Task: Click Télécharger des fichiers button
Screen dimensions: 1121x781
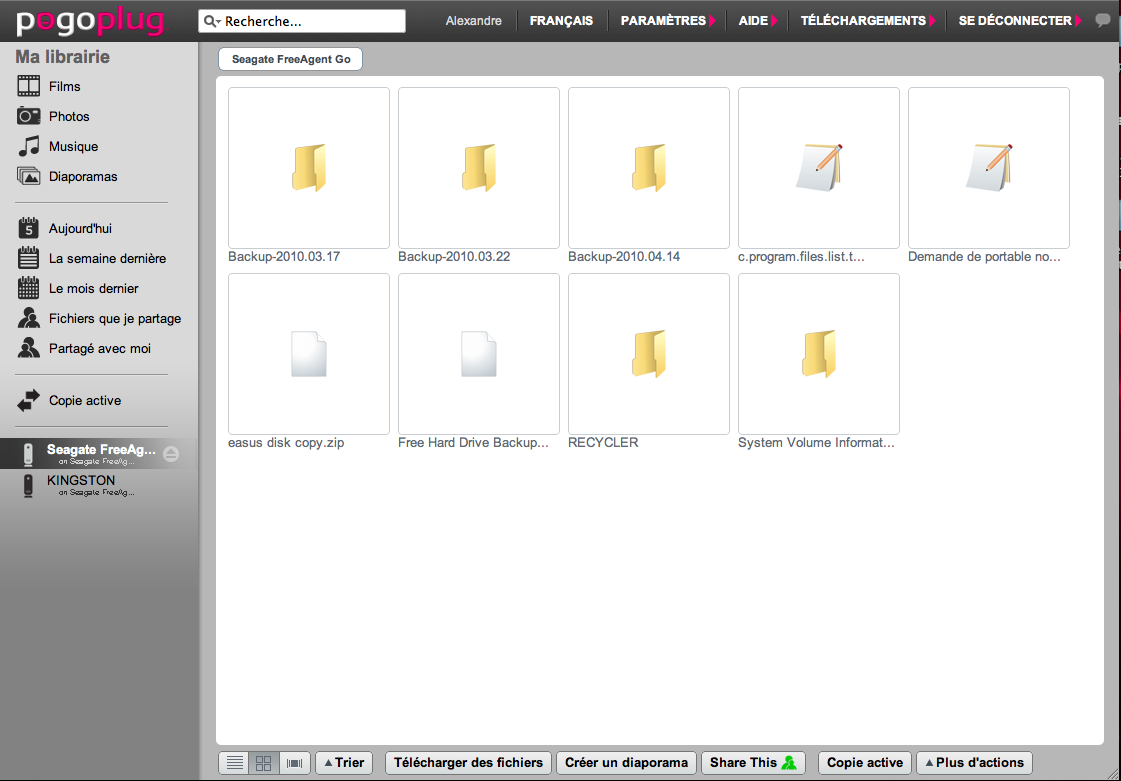Action: point(468,762)
